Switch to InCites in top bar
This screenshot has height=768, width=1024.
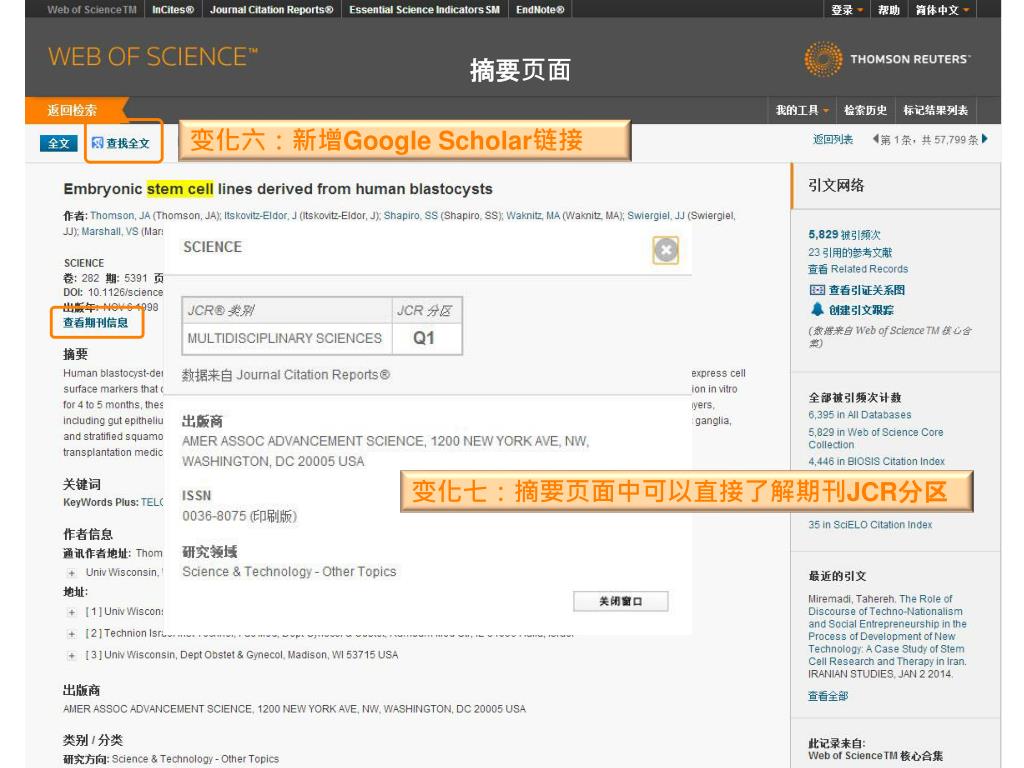[x=173, y=10]
